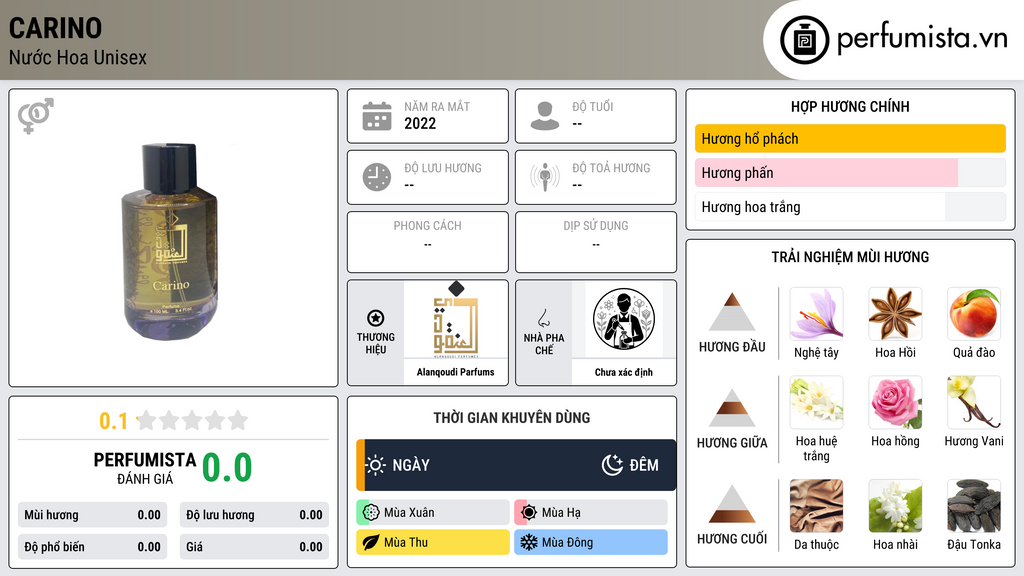The height and width of the screenshot is (576, 1024).
Task: Click the Độ lưu hương 0.00 score
Action: [x=254, y=515]
